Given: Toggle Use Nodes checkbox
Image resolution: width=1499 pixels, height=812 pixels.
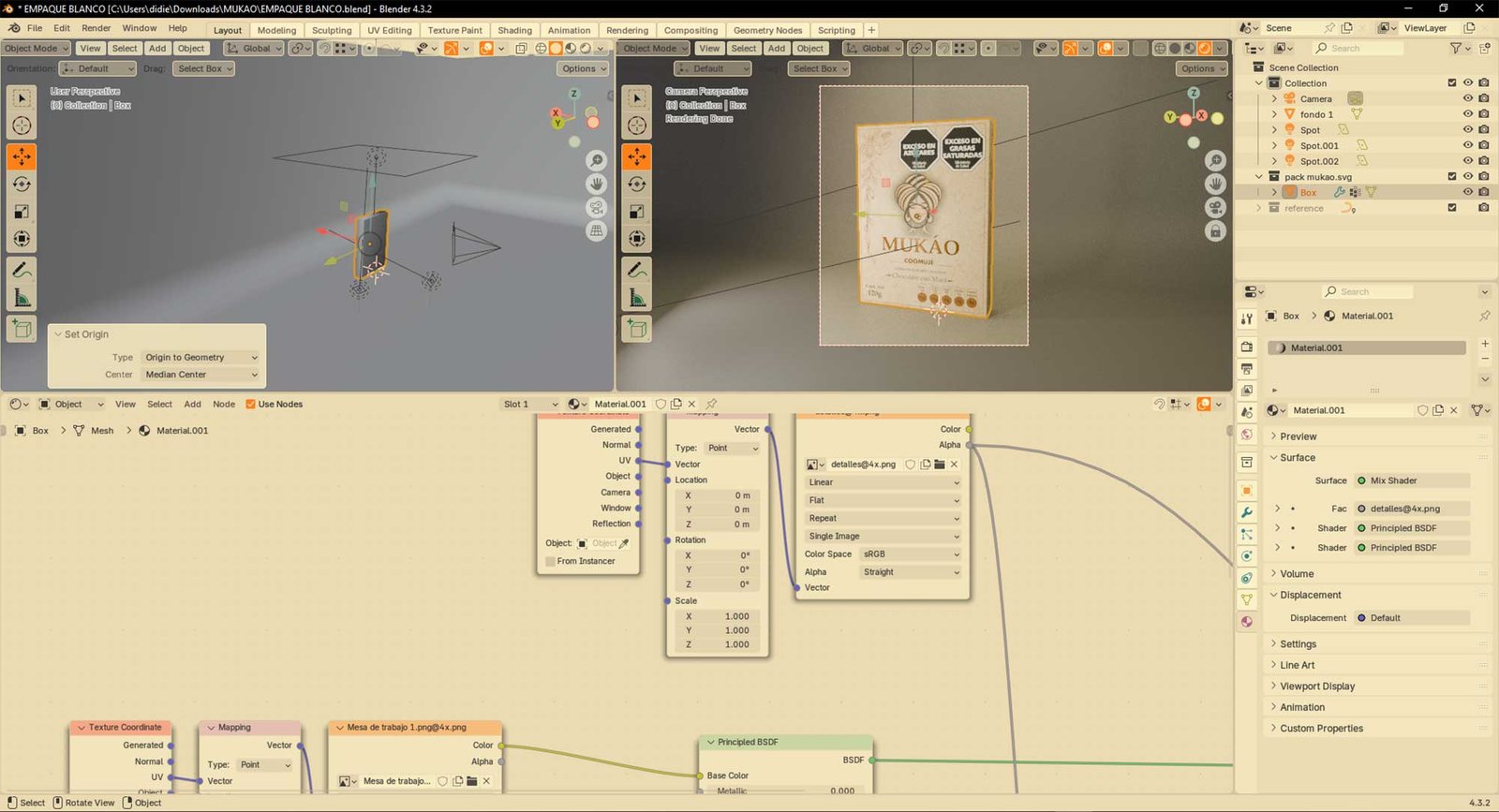Looking at the screenshot, I should click(250, 405).
